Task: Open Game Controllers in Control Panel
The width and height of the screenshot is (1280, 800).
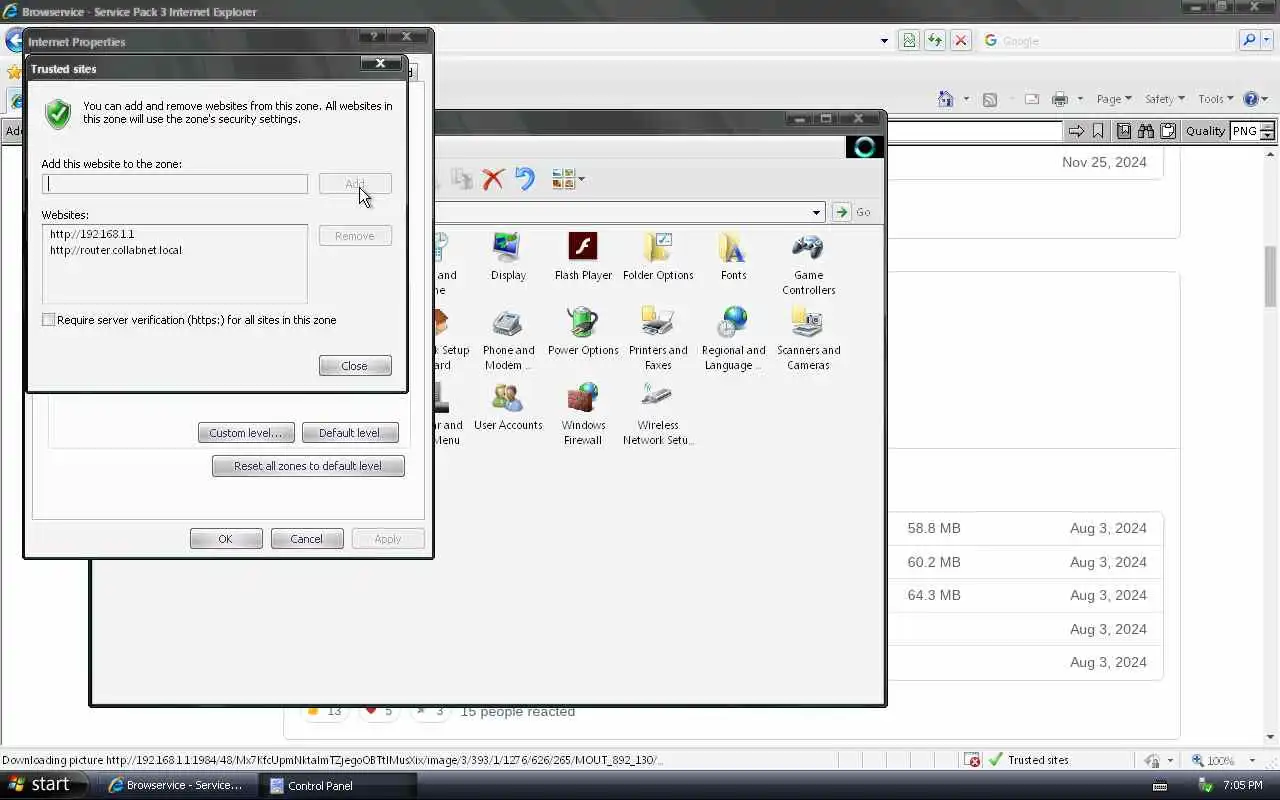Action: pyautogui.click(x=808, y=264)
